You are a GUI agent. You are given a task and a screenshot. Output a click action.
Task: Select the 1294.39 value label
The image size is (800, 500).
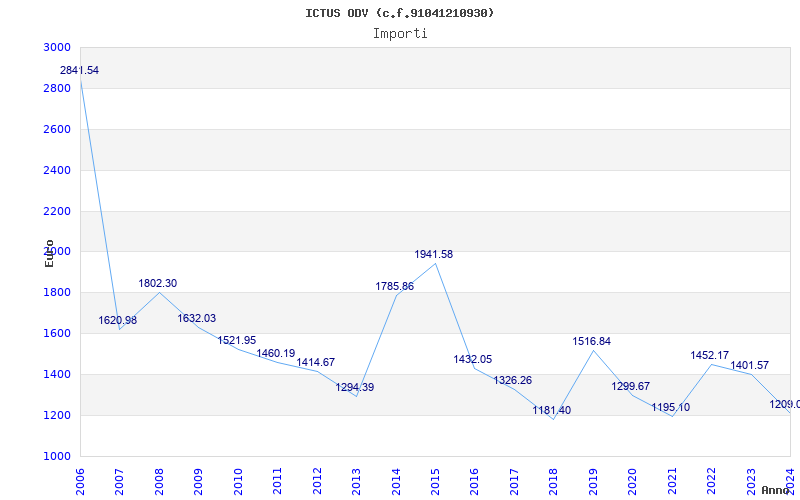(x=355, y=387)
